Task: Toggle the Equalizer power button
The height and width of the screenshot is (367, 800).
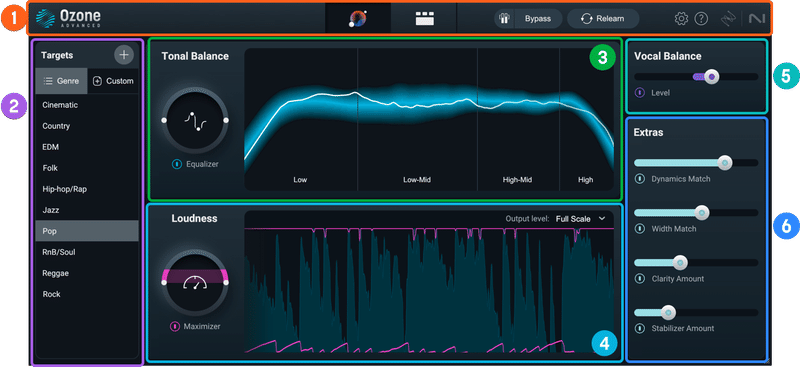Action: click(177, 164)
